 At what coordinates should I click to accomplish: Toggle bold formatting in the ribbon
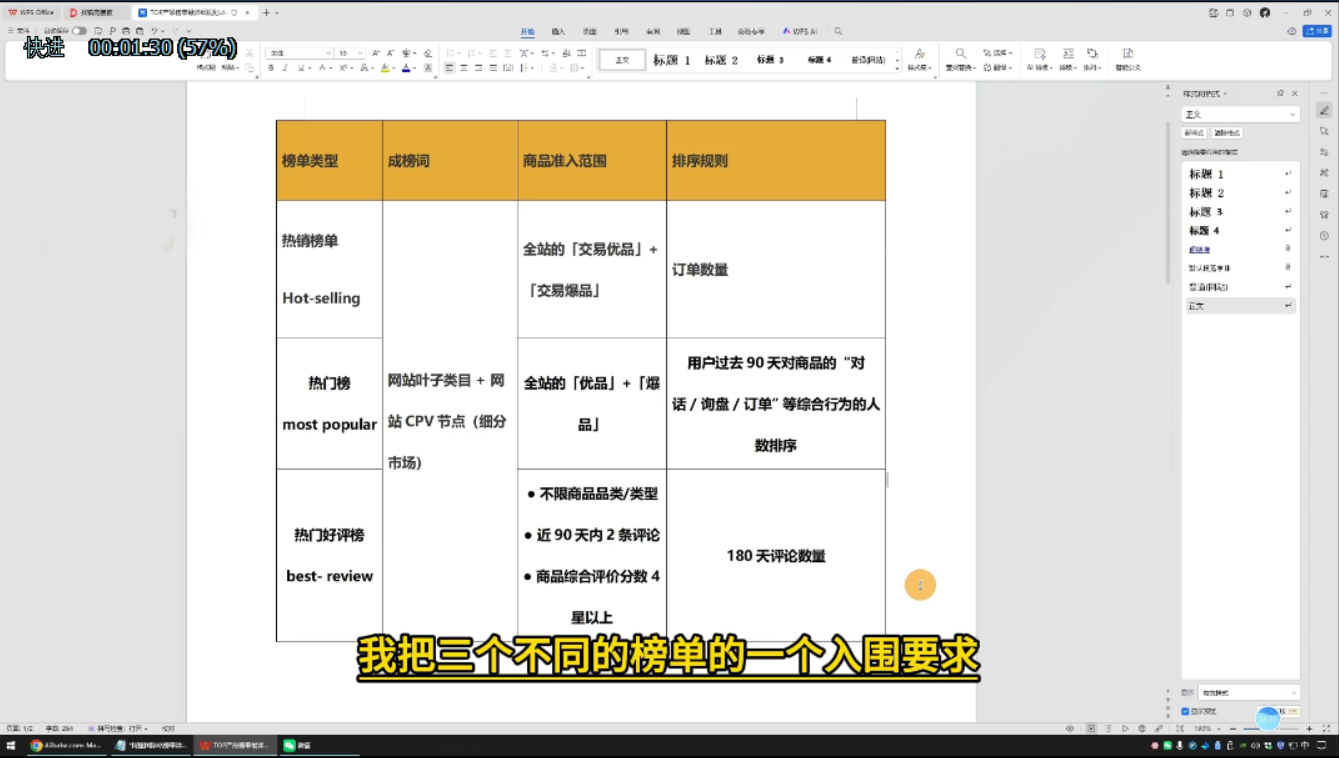click(x=271, y=68)
